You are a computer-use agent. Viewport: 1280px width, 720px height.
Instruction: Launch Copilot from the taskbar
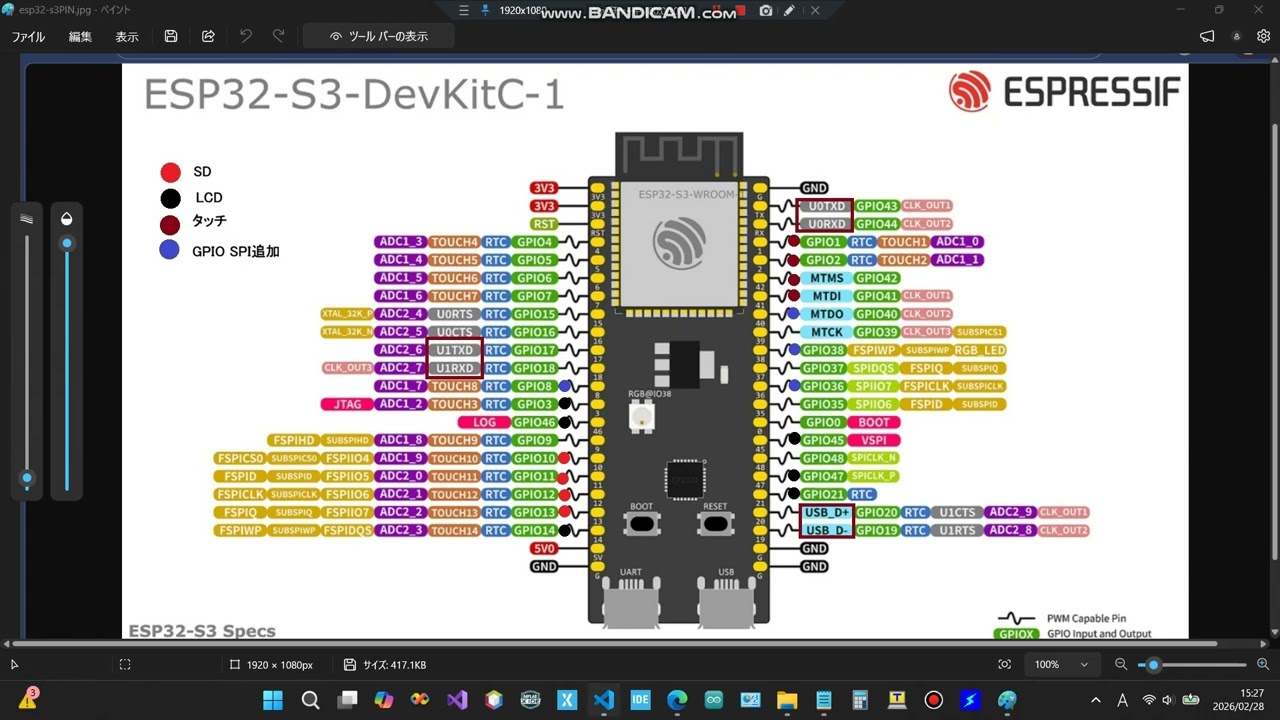point(384,700)
